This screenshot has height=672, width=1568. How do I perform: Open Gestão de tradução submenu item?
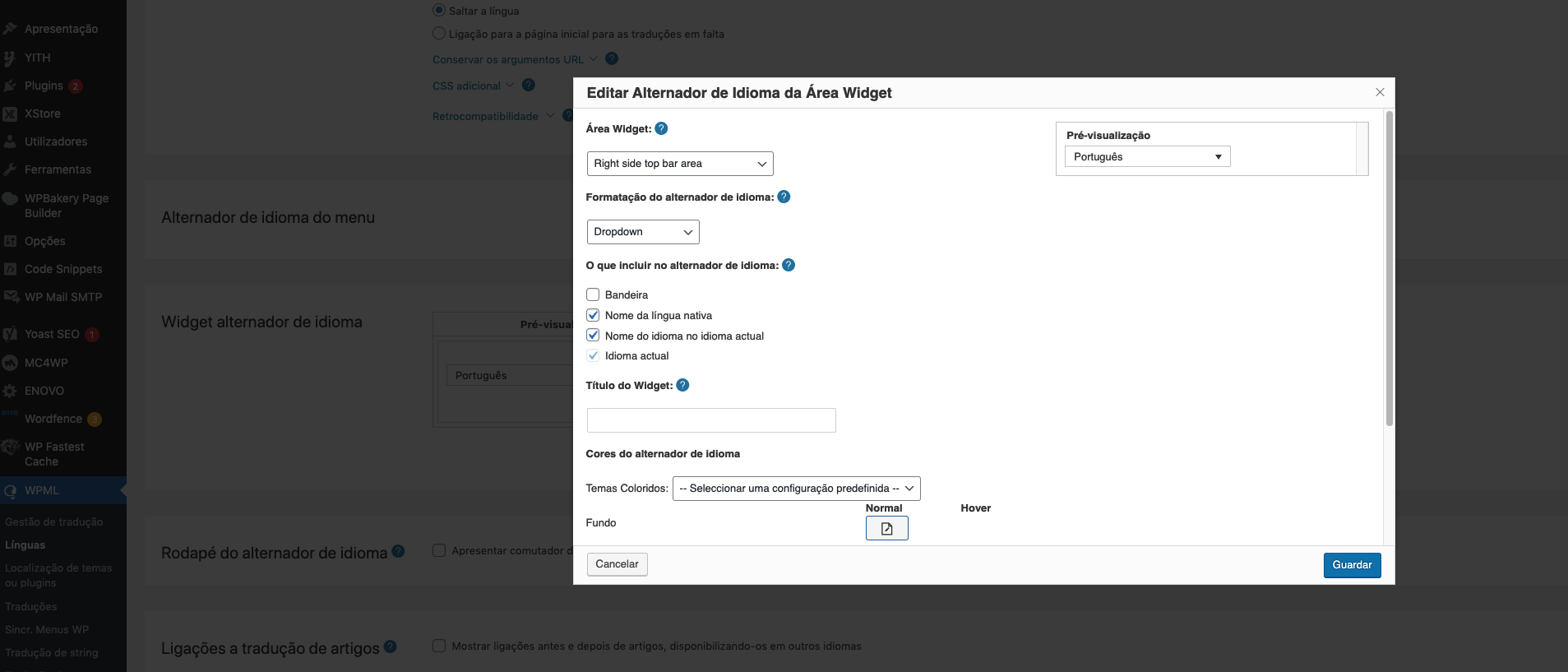(x=54, y=521)
